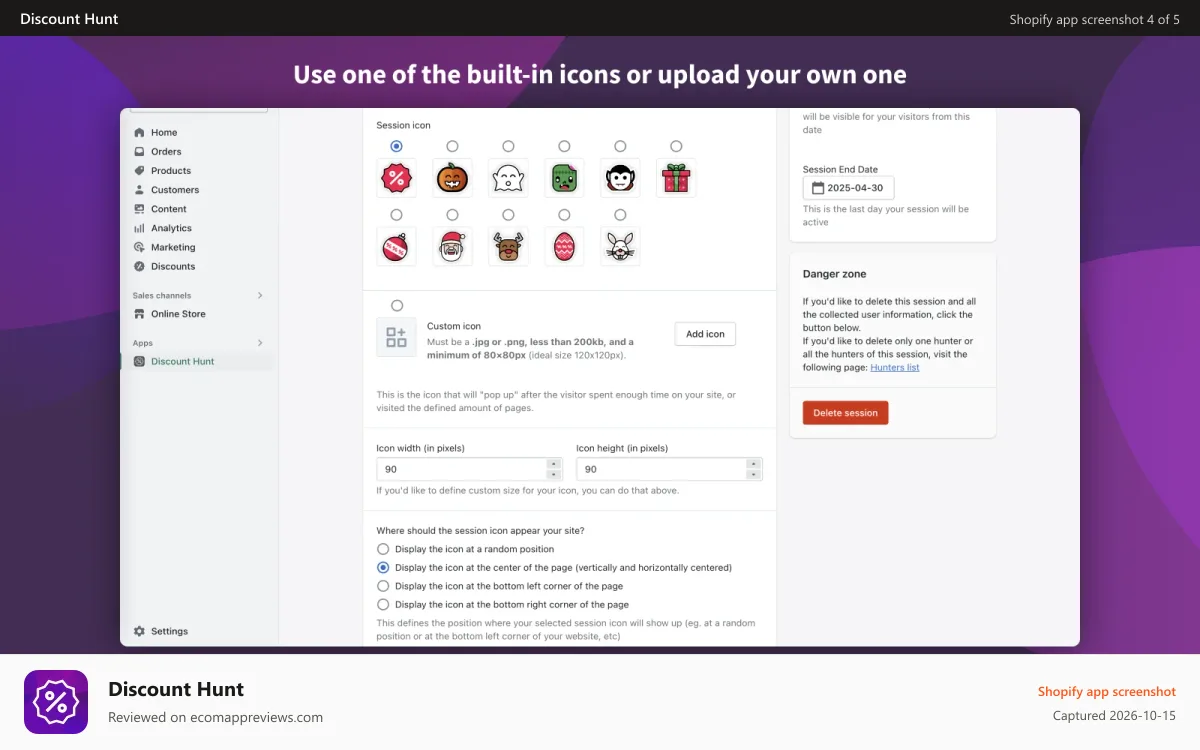Choose the Santa Claus session icon
The width and height of the screenshot is (1200, 750).
pos(452,246)
